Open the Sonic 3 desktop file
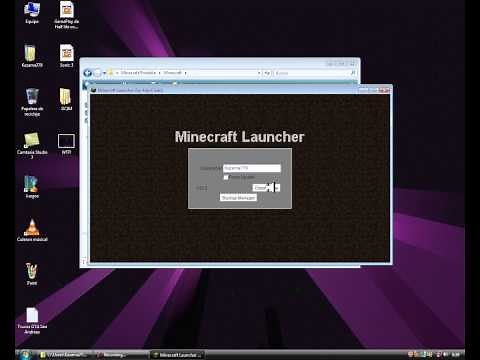Image resolution: width=480 pixels, height=360 pixels. [x=66, y=56]
